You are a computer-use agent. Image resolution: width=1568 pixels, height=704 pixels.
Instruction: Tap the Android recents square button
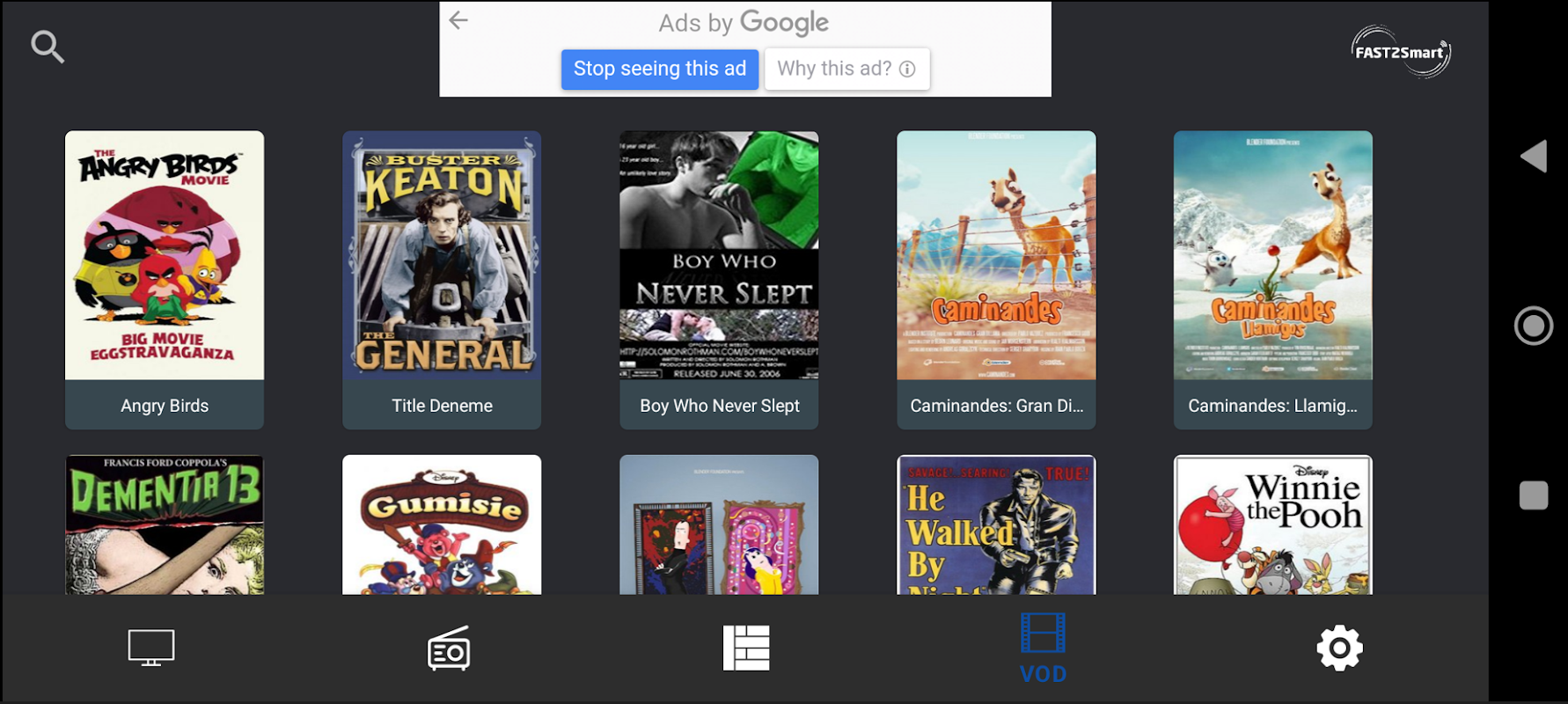pos(1533,495)
